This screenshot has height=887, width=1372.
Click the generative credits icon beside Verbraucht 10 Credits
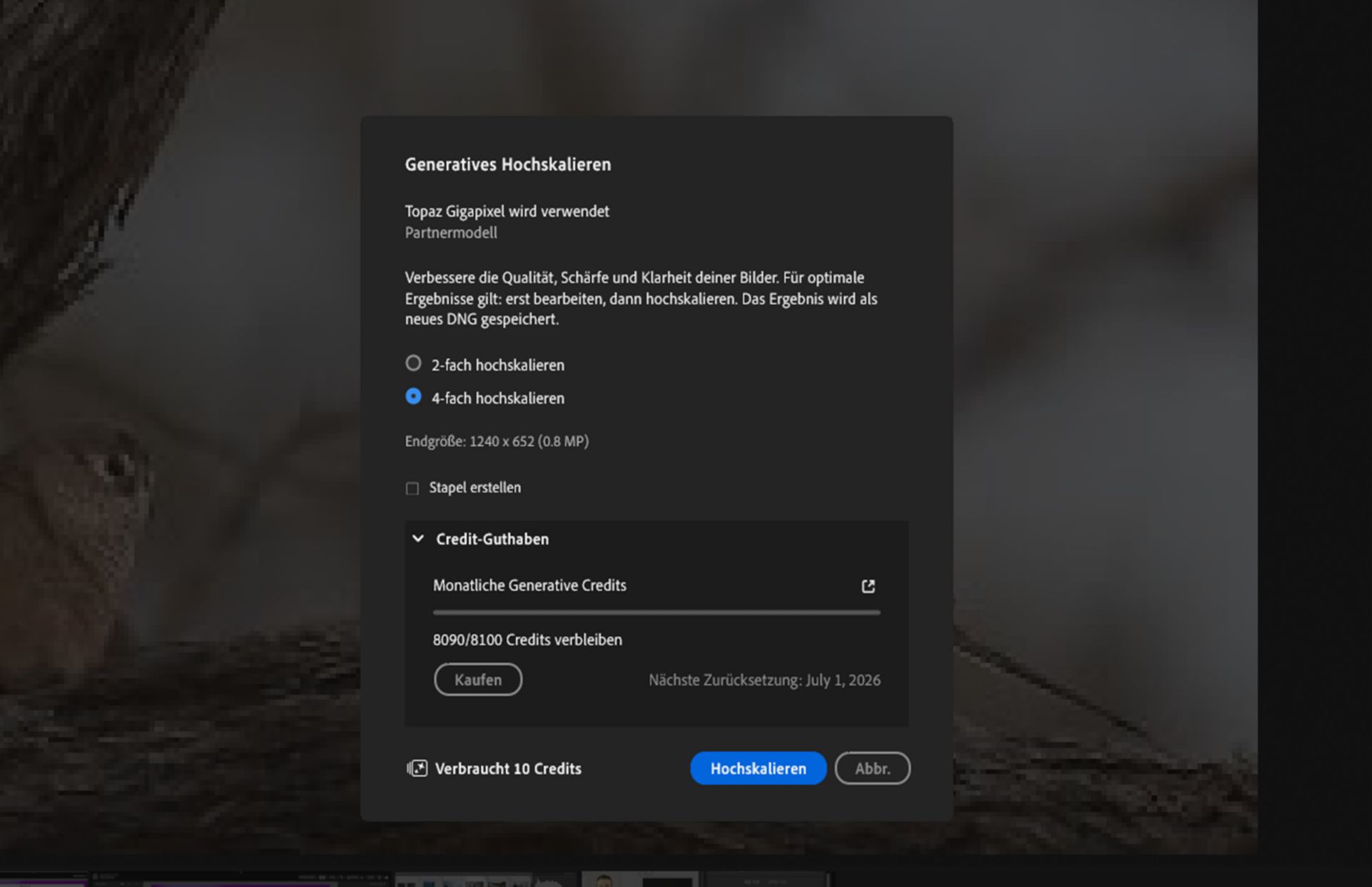(417, 768)
